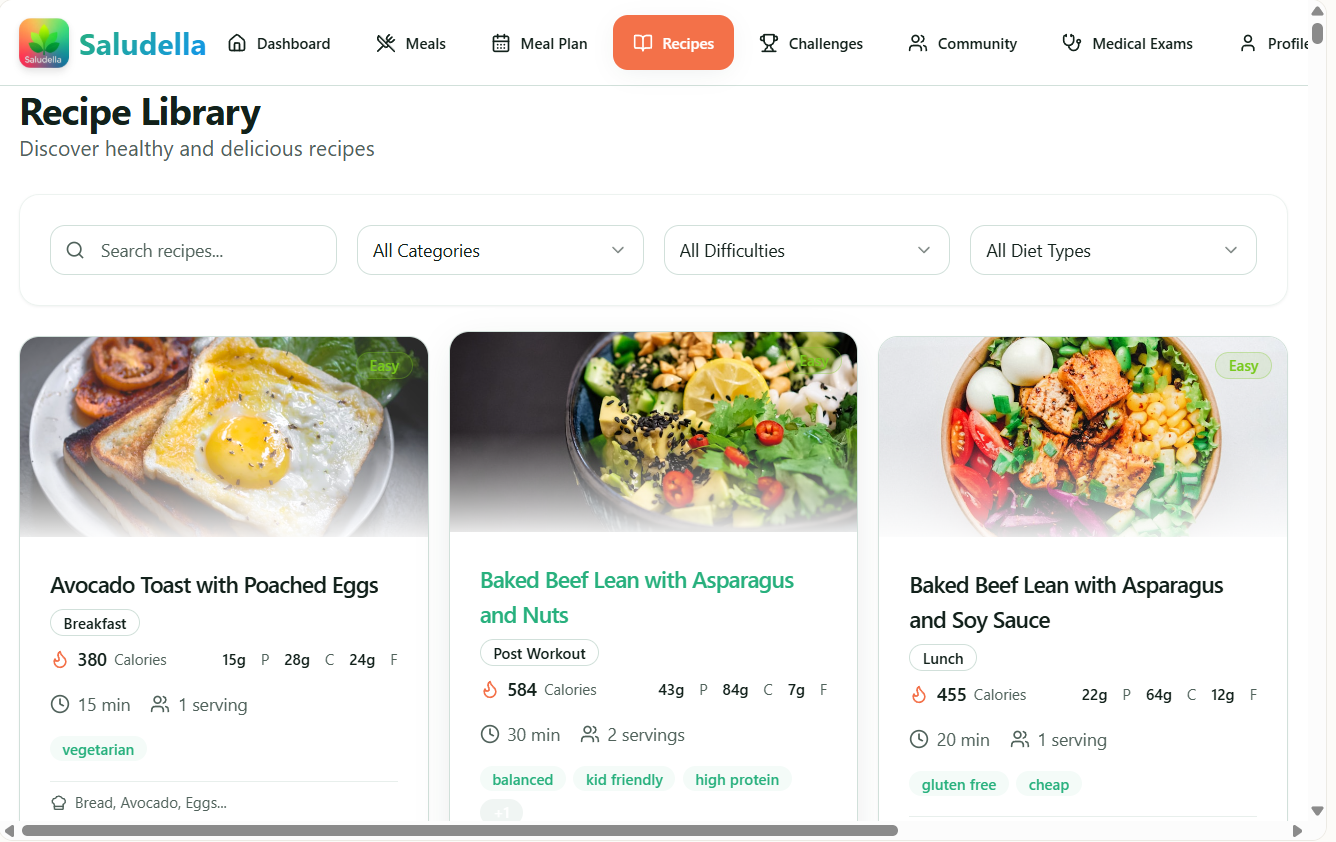Click the Saludella logo
Viewport: 1336px width, 842px height.
coord(43,43)
